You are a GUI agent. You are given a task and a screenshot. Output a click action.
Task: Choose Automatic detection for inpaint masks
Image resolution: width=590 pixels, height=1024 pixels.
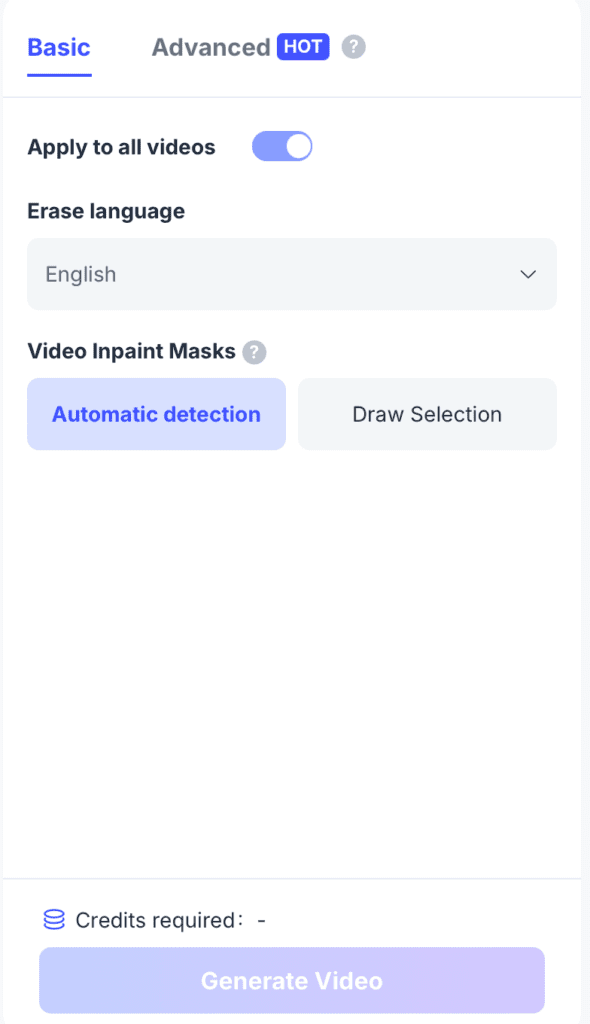click(x=156, y=414)
